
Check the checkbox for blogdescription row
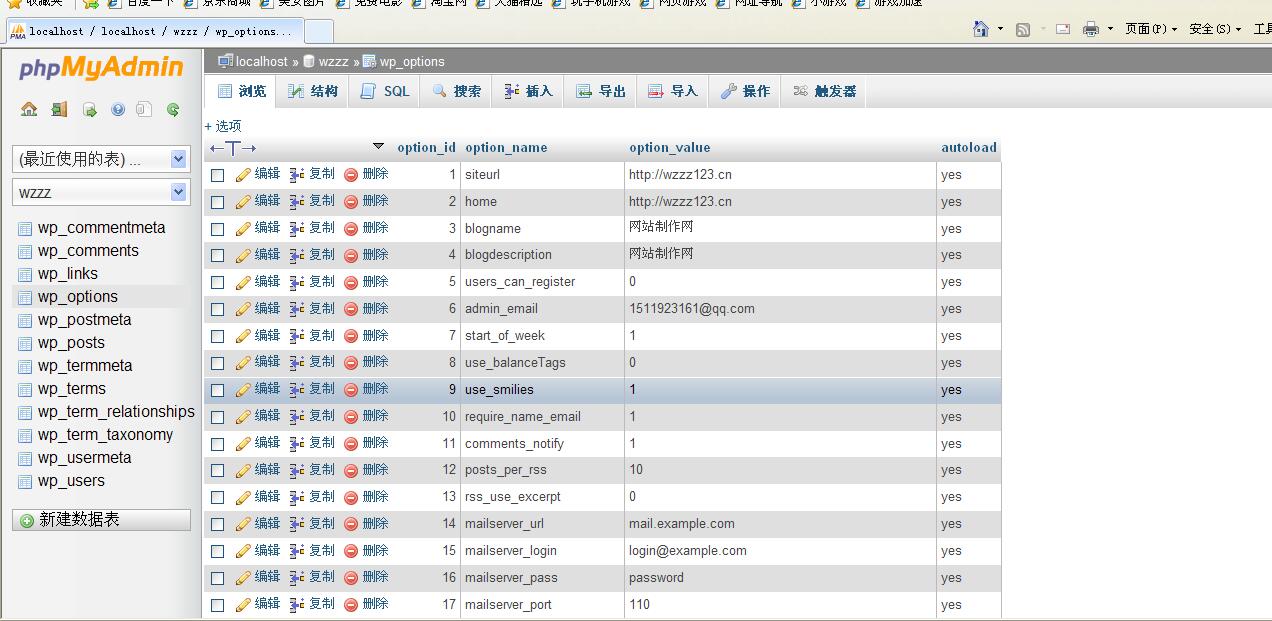click(218, 256)
